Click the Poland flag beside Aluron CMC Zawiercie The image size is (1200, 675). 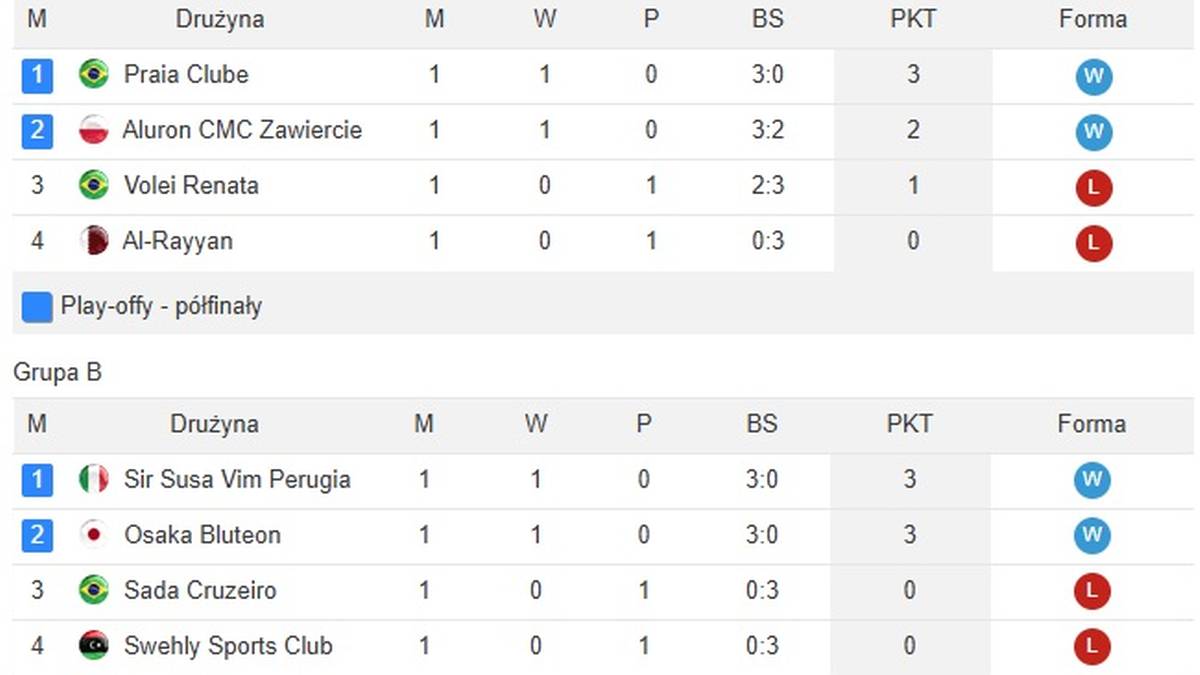pyautogui.click(x=94, y=130)
